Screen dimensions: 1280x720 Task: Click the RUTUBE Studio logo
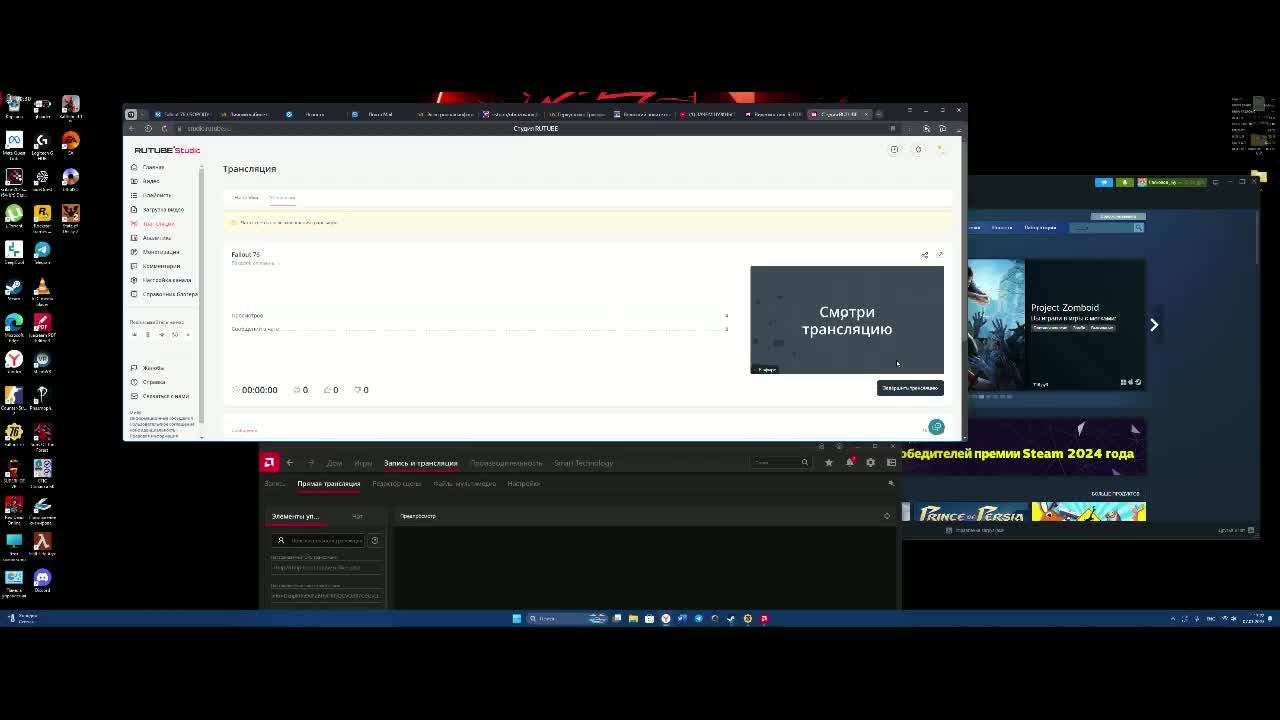pyautogui.click(x=167, y=150)
